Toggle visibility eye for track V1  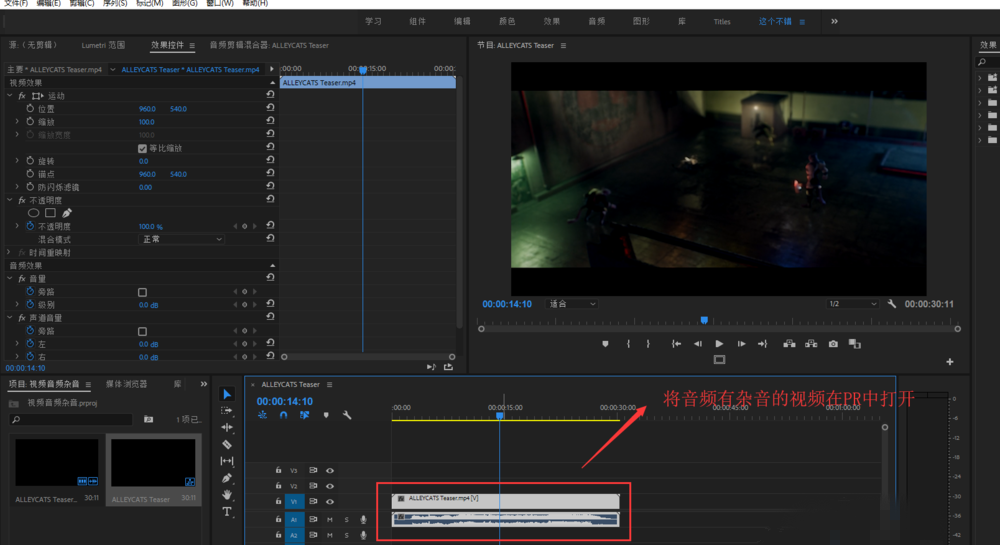pyautogui.click(x=329, y=501)
